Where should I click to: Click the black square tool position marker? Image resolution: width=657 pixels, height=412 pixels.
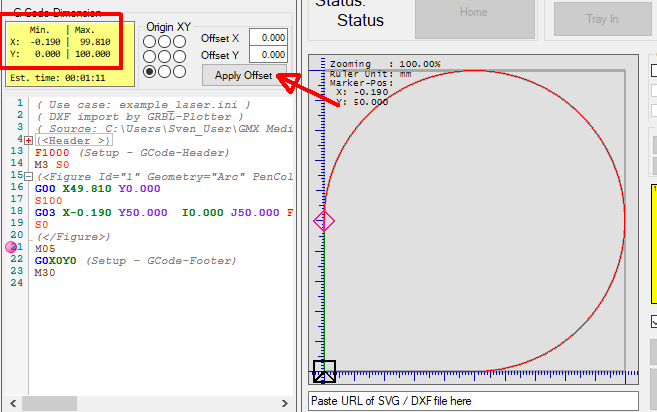324,371
